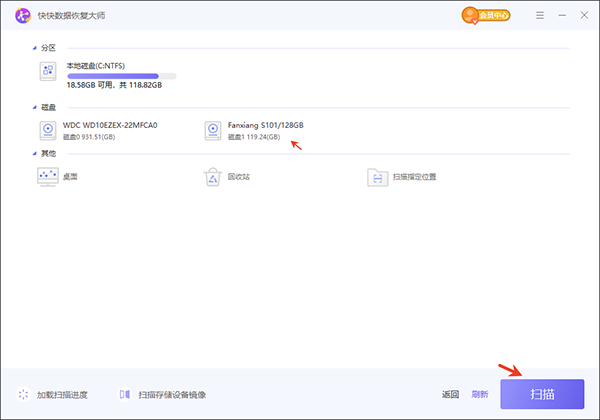Select 本地磁盘(C:NTFS) label
This screenshot has width=600, height=420.
(96, 66)
